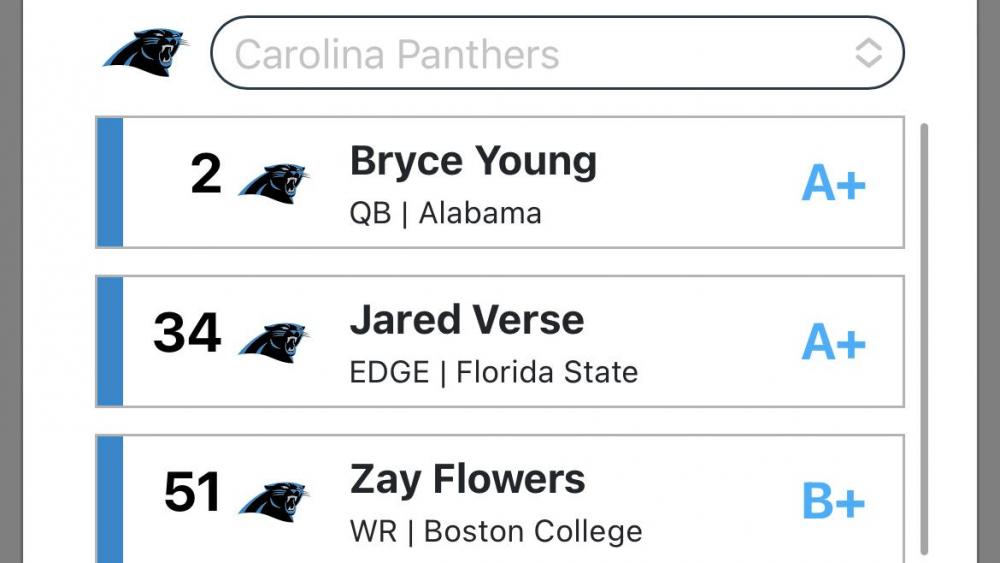Image resolution: width=1000 pixels, height=563 pixels.
Task: Click the blue bar on Jared Verse card
Action: (110, 341)
